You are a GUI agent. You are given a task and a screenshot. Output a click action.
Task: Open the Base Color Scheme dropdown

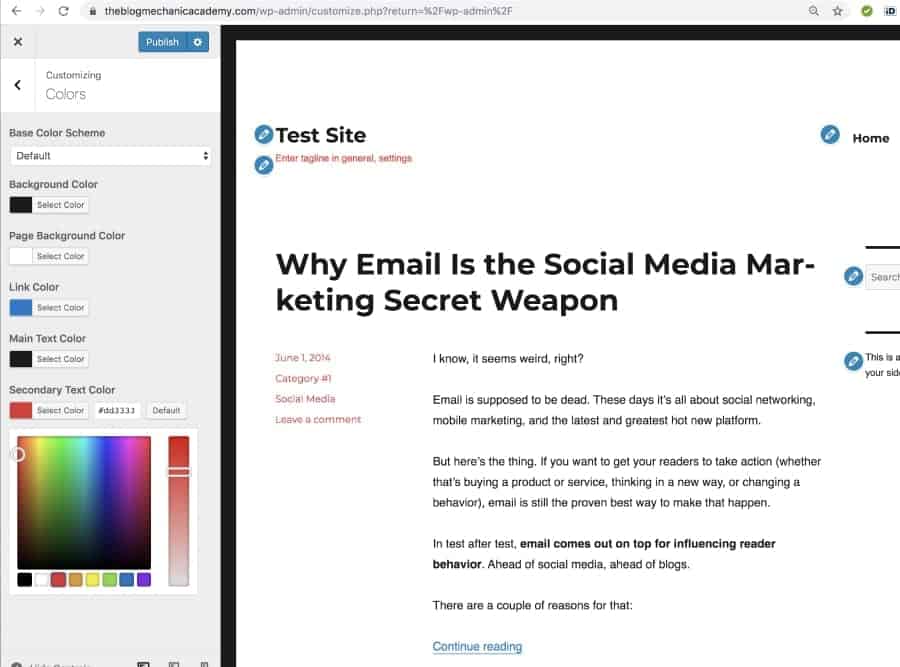point(110,156)
